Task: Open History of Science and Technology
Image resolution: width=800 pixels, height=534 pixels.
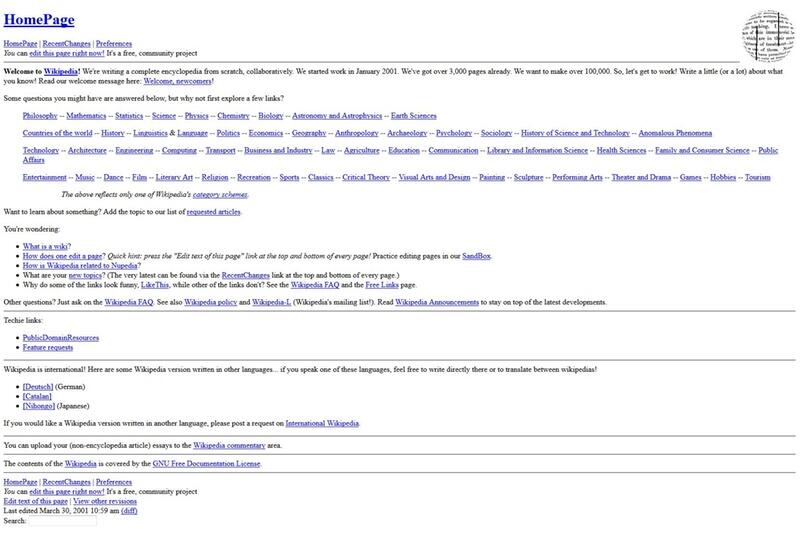Action: (x=576, y=133)
